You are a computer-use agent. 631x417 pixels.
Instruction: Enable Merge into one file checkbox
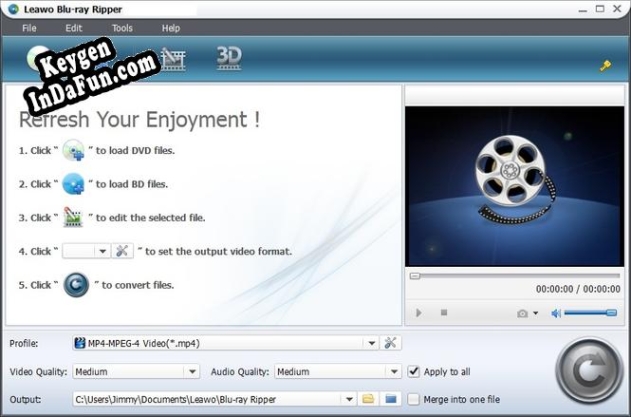(413, 399)
